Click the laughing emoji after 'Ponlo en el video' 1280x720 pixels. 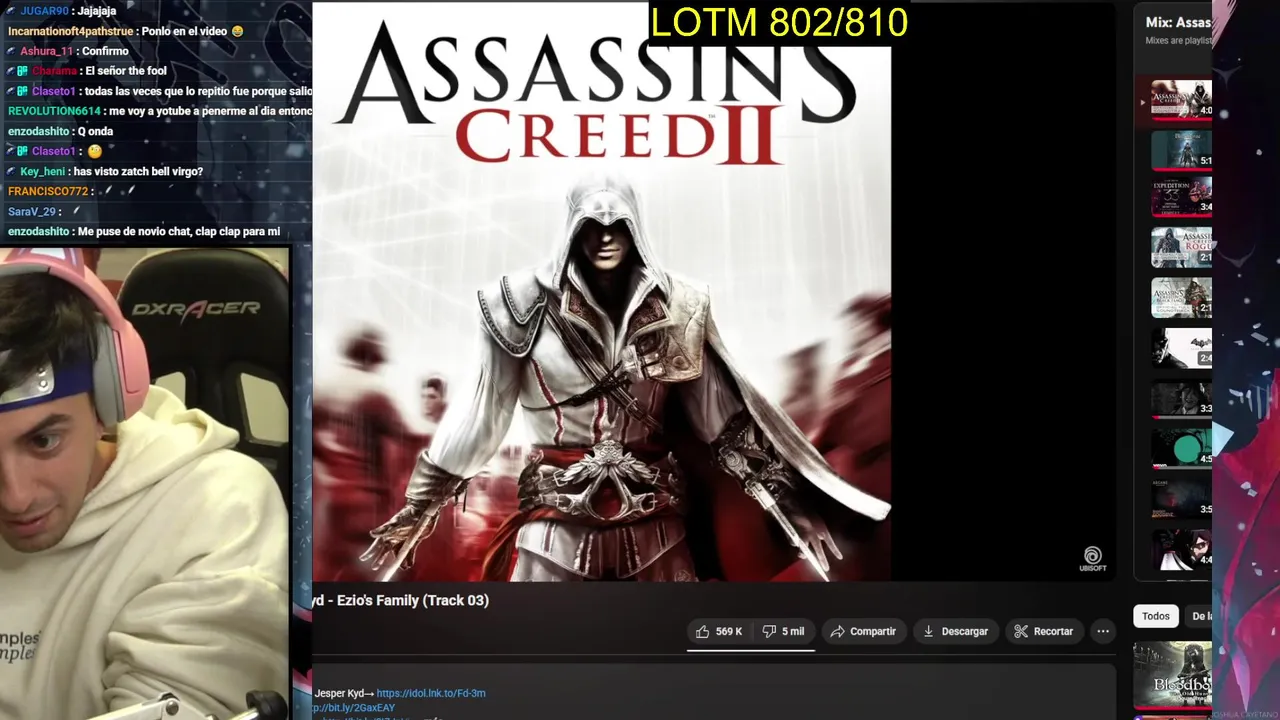[x=237, y=31]
